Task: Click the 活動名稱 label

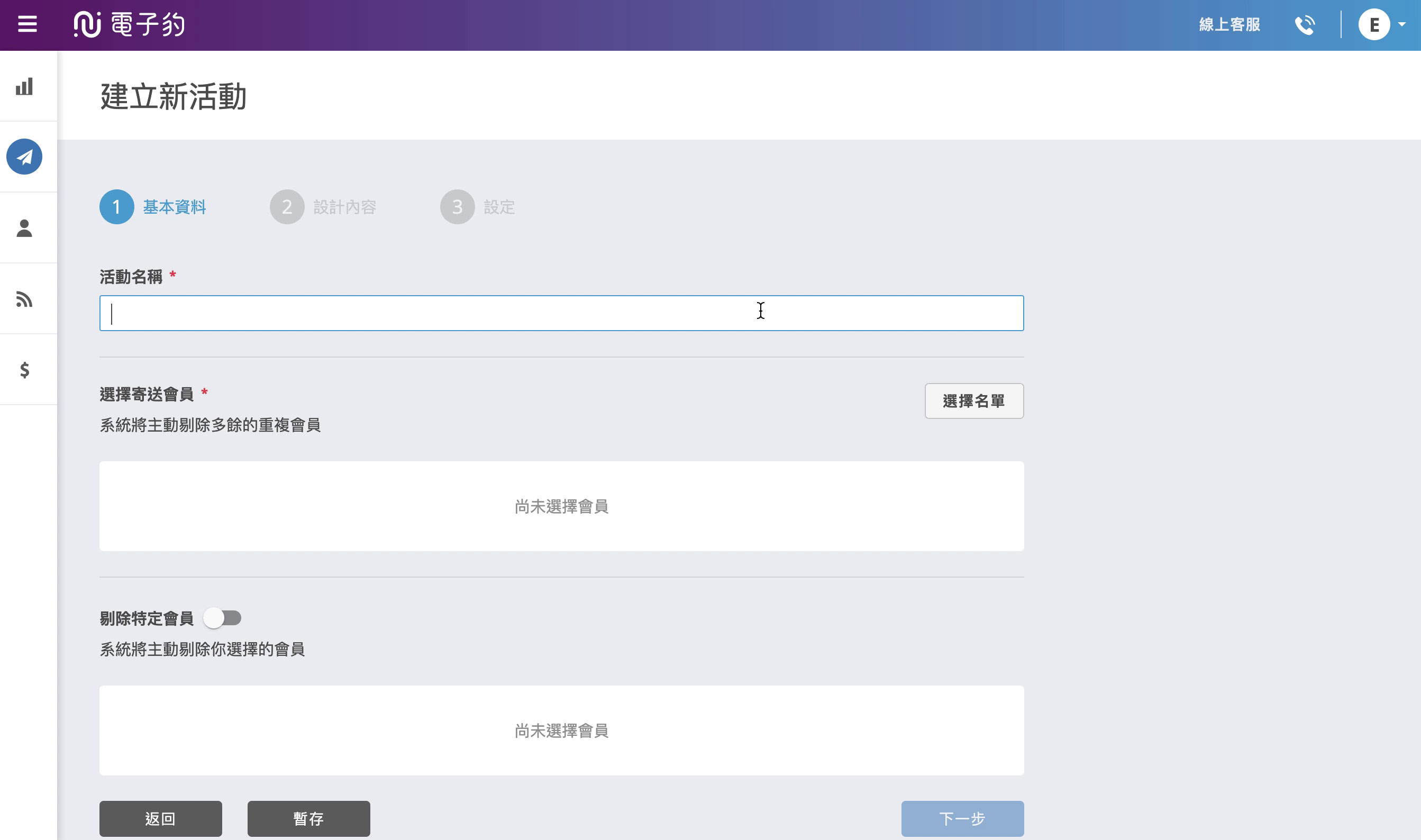Action: (131, 277)
